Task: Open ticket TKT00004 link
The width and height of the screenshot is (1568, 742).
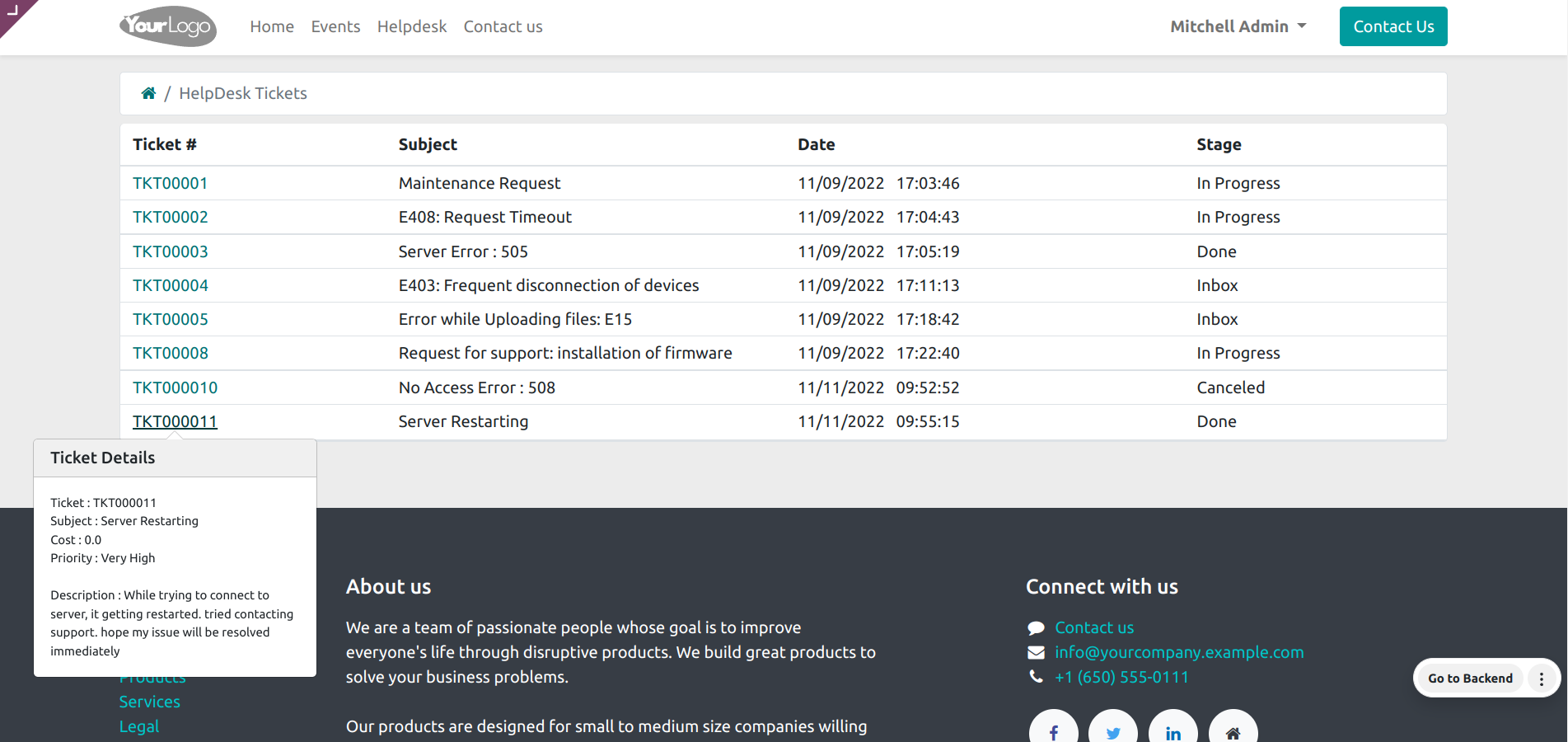Action: tap(171, 285)
